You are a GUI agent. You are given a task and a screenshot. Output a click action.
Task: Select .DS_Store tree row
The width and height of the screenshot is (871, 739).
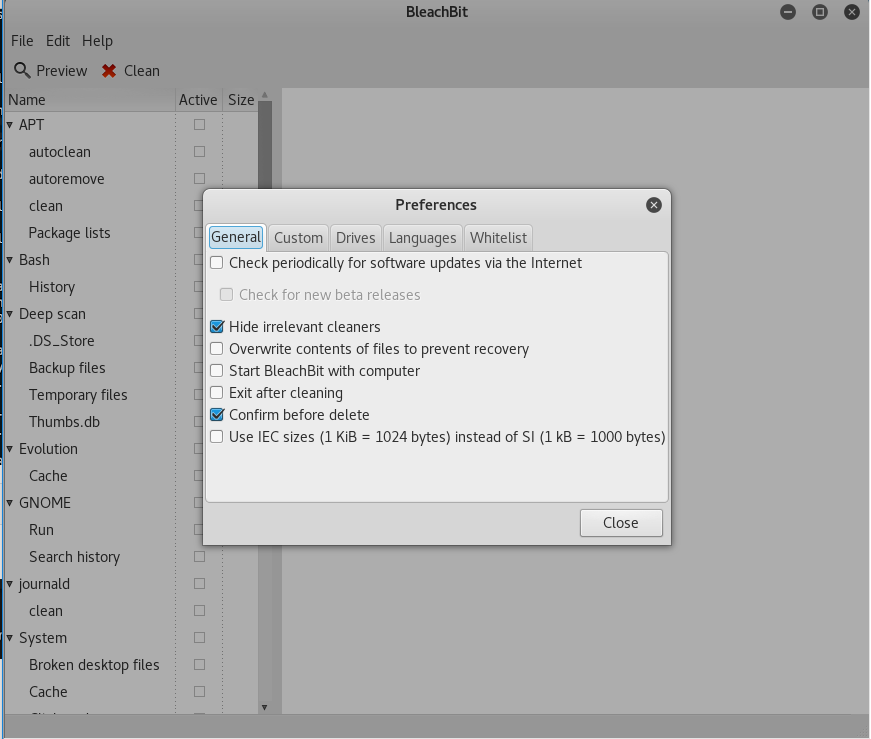coord(62,341)
